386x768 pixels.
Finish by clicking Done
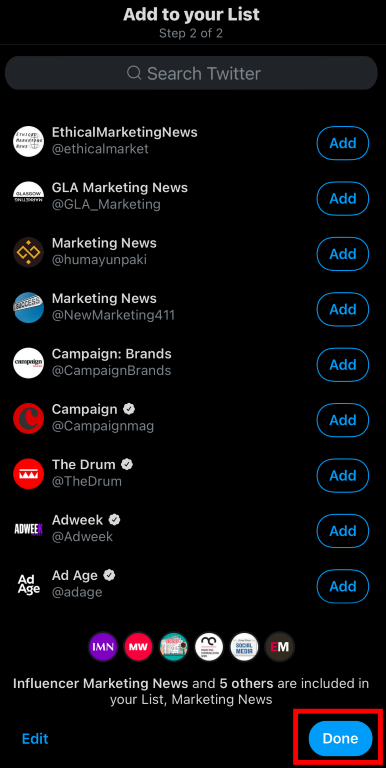340,739
